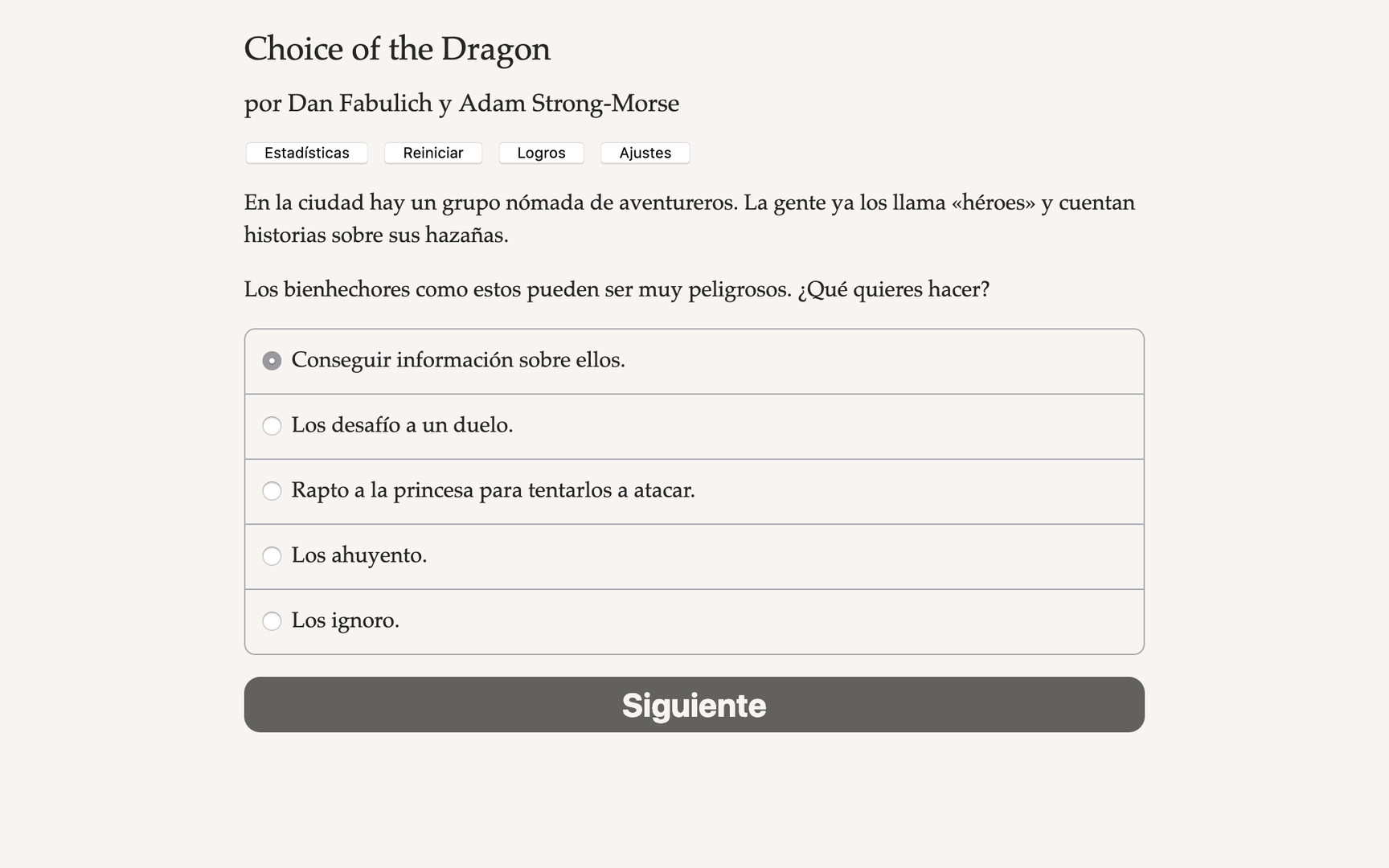Click the Reiniciar button
The image size is (1389, 868).
point(432,153)
